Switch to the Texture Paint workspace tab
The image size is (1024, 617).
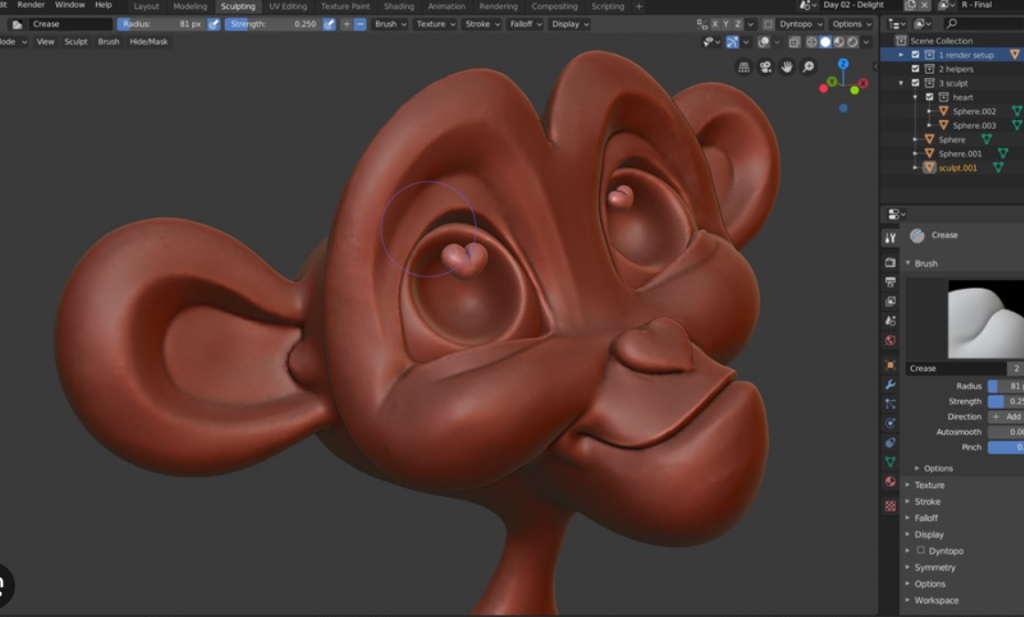pos(345,7)
